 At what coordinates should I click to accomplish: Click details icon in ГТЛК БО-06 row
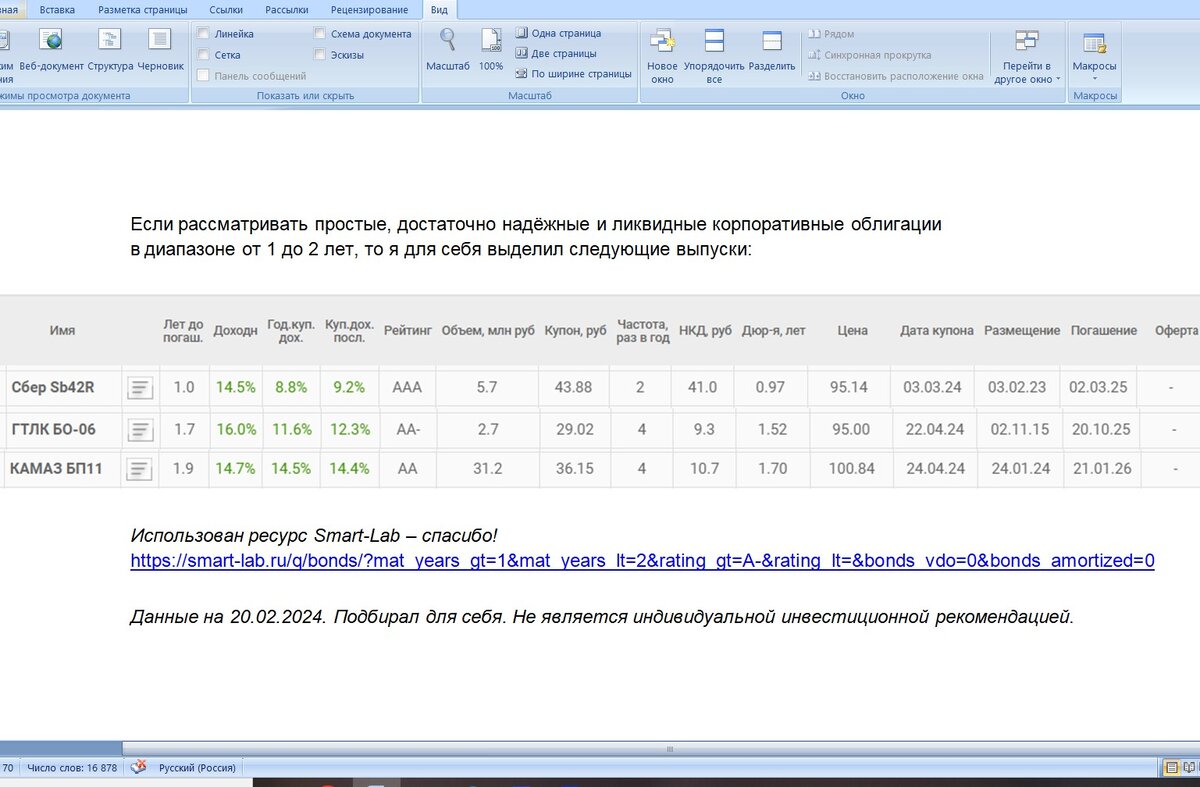tap(140, 430)
